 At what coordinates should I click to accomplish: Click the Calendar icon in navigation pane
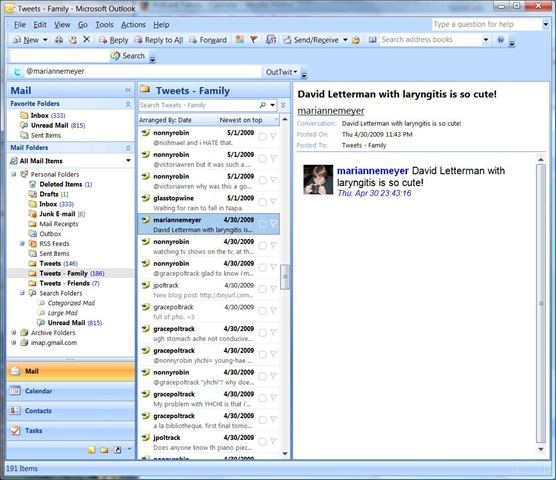15,391
